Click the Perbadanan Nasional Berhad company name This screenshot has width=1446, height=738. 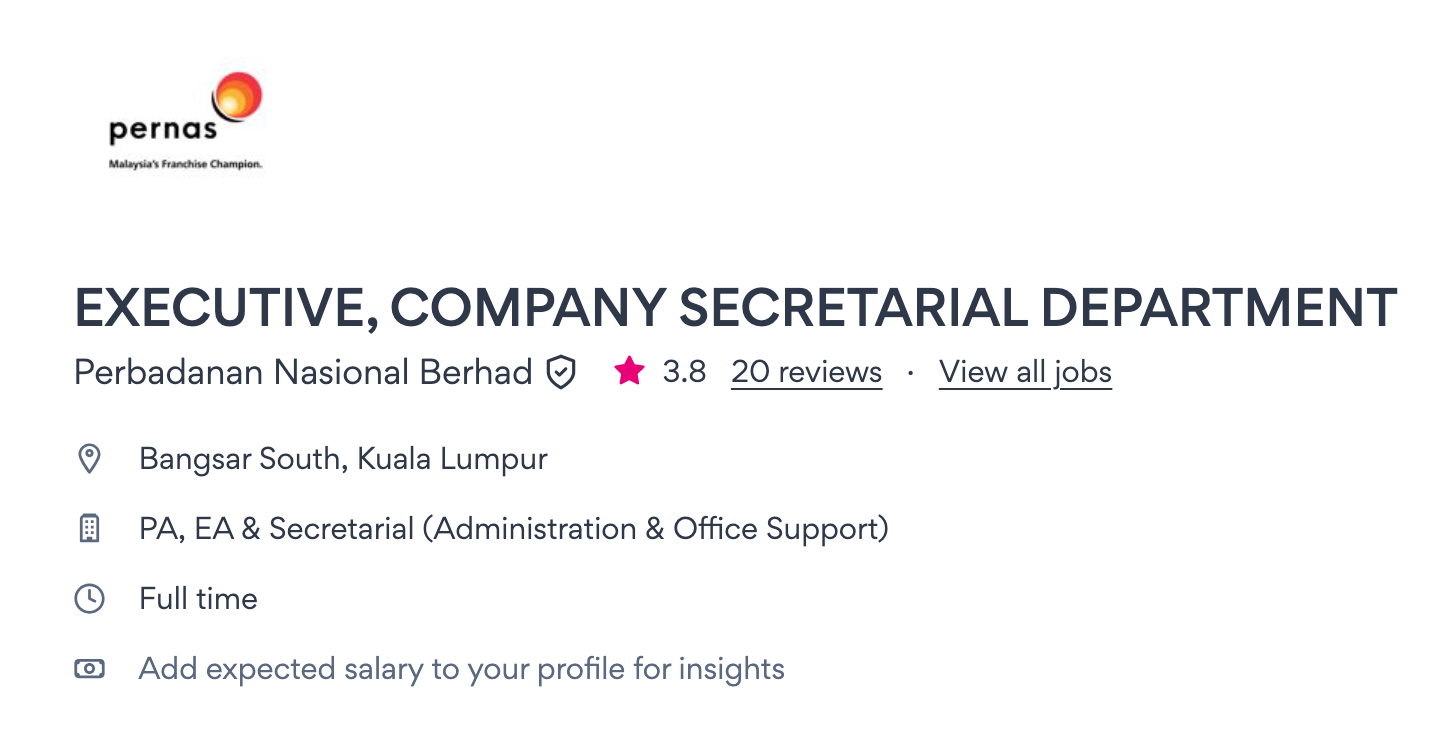tap(303, 372)
